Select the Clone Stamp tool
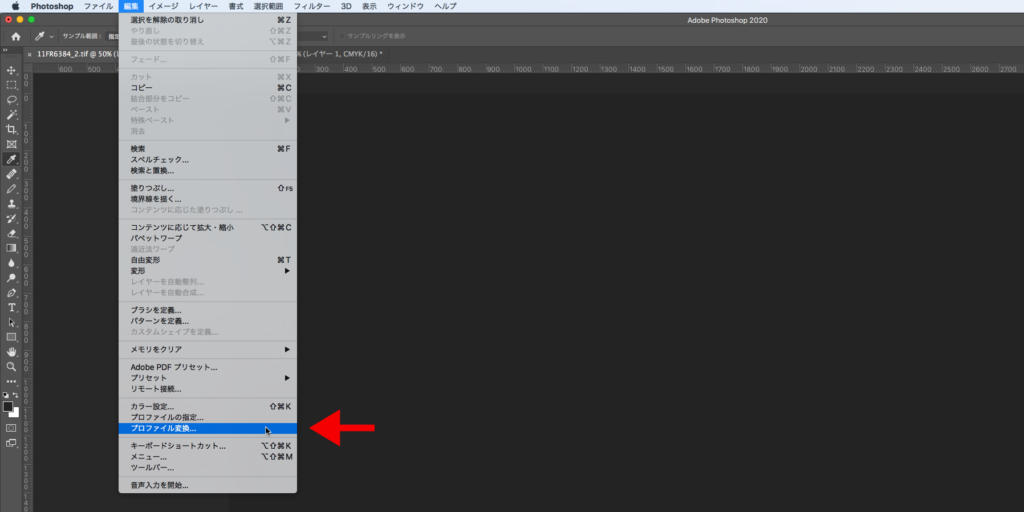This screenshot has width=1024, height=512. pos(11,204)
